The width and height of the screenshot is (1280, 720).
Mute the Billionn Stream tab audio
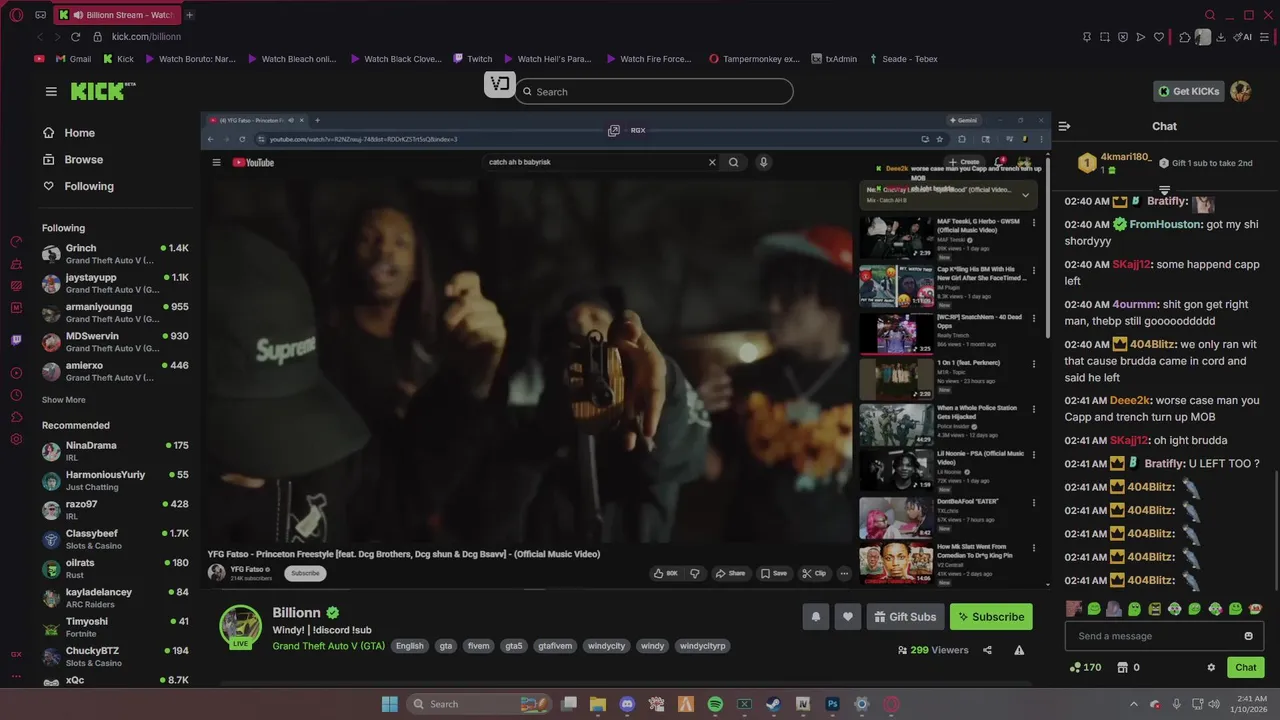pos(78,15)
